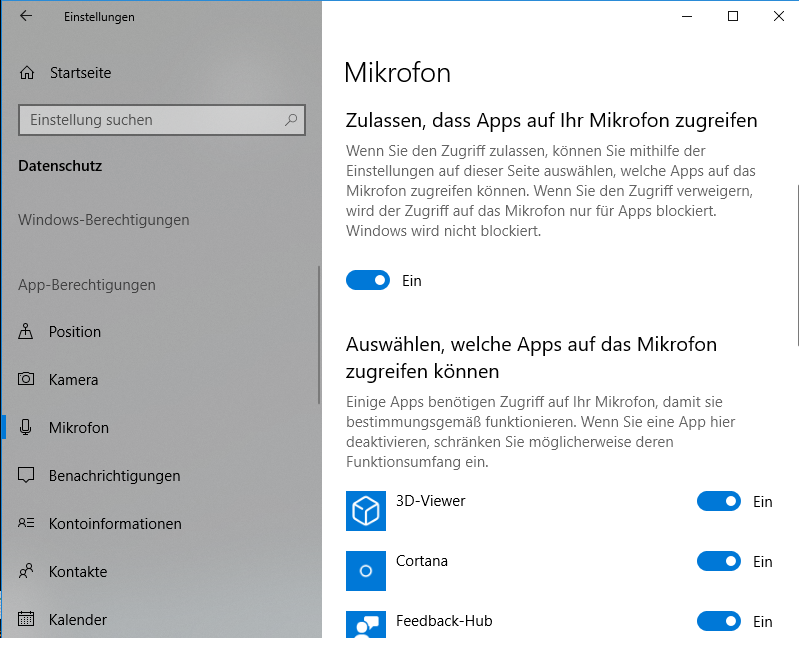This screenshot has height=648, width=799.
Task: Select the Kamera camera icon
Action: tap(26, 379)
